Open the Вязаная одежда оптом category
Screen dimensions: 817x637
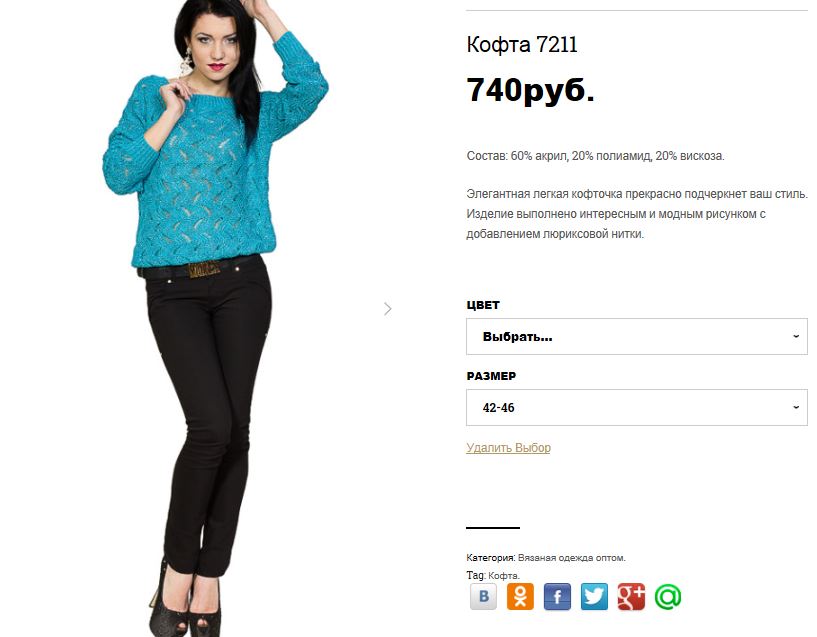572,558
